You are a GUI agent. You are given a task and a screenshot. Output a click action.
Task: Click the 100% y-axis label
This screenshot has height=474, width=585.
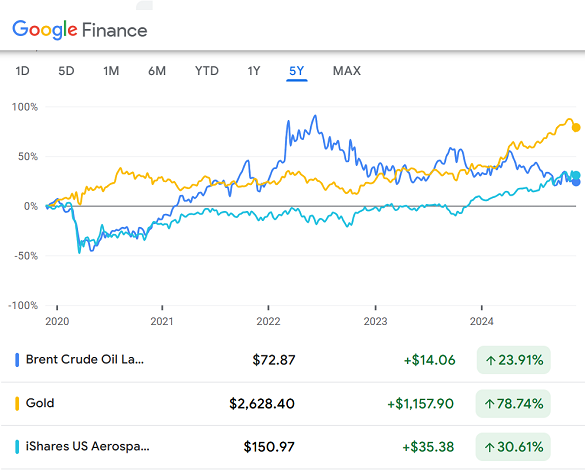25,107
